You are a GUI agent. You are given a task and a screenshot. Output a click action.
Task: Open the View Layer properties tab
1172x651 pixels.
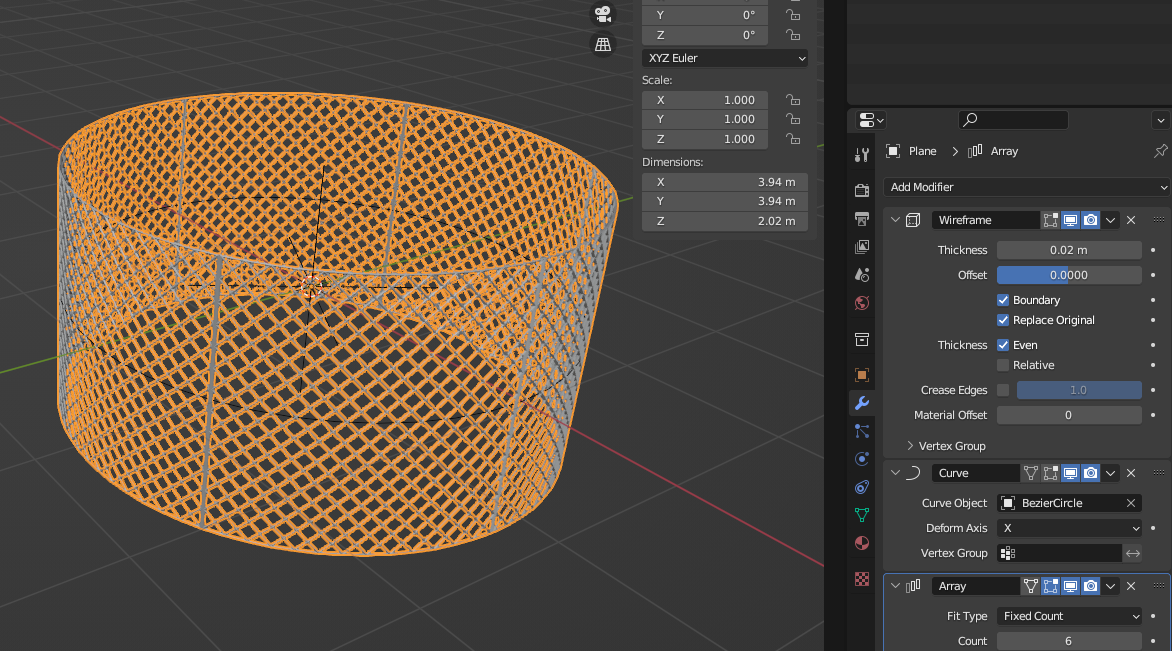[862, 247]
